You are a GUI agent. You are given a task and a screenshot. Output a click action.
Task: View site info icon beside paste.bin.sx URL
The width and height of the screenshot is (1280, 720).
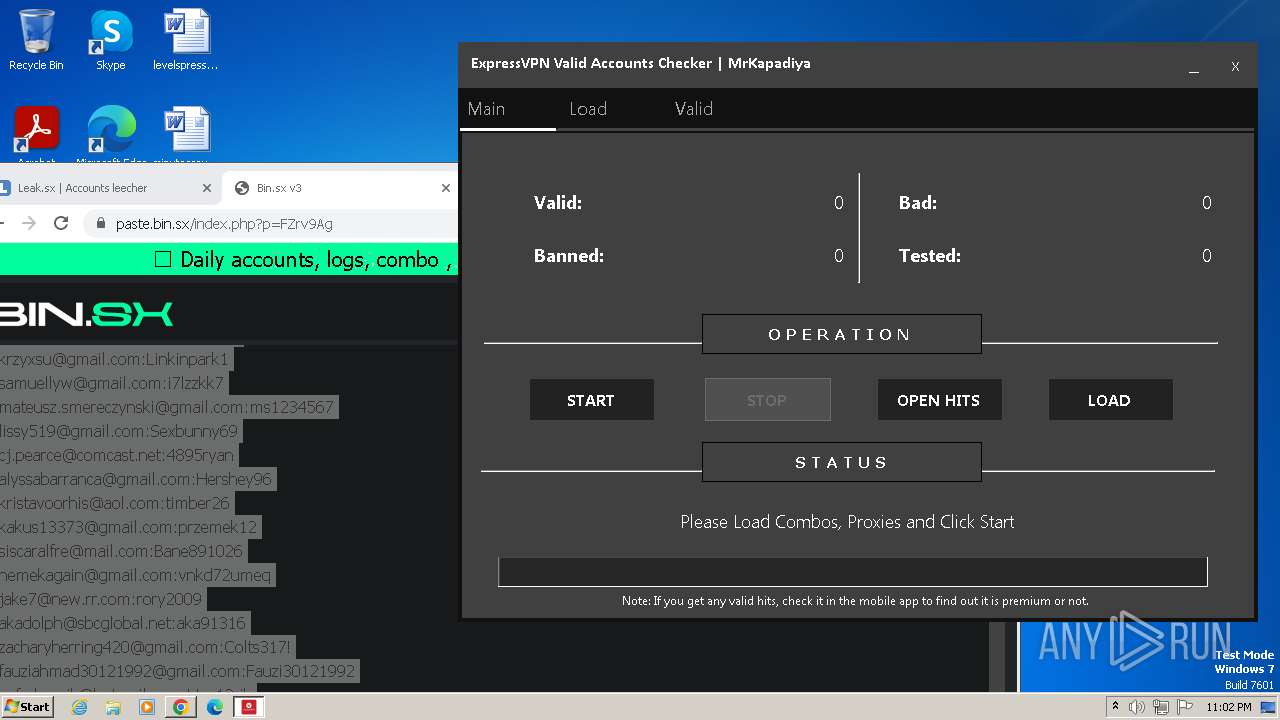click(99, 224)
